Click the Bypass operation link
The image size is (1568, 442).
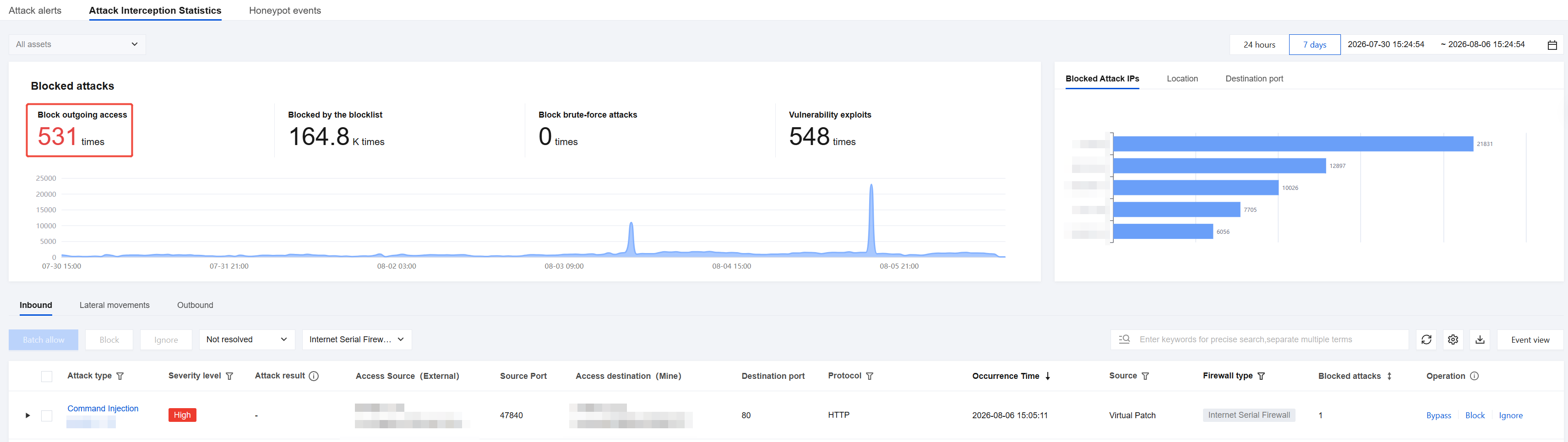[x=1438, y=416]
